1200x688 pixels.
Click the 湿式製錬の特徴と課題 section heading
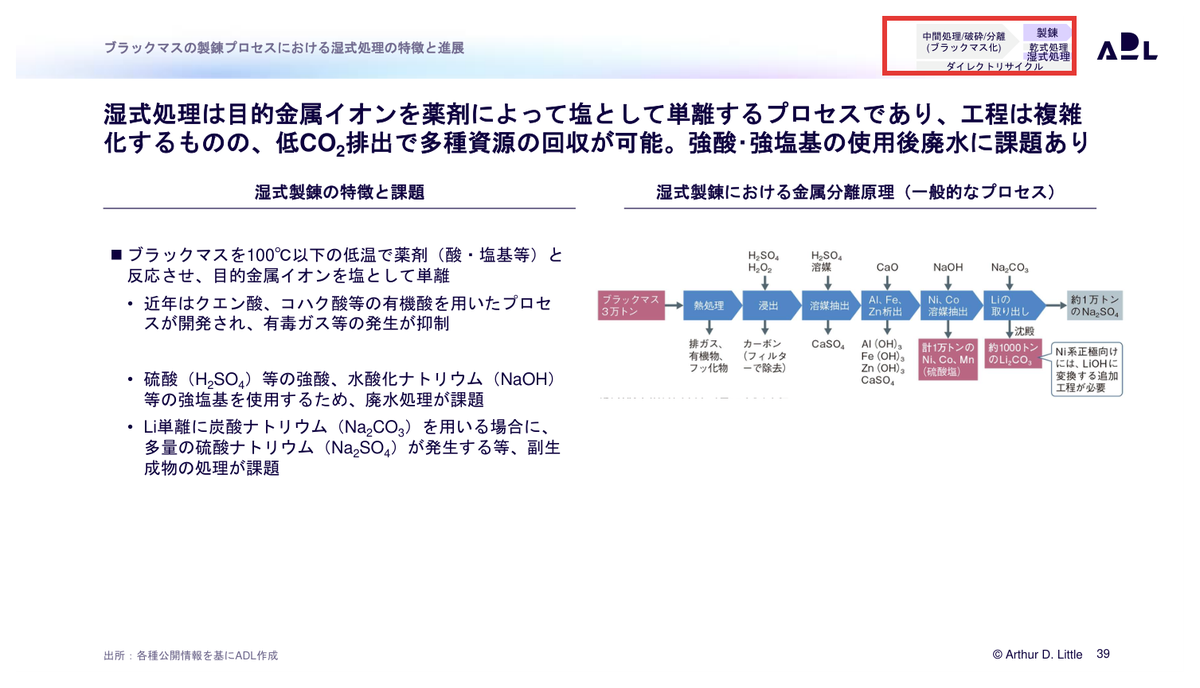click(x=339, y=192)
